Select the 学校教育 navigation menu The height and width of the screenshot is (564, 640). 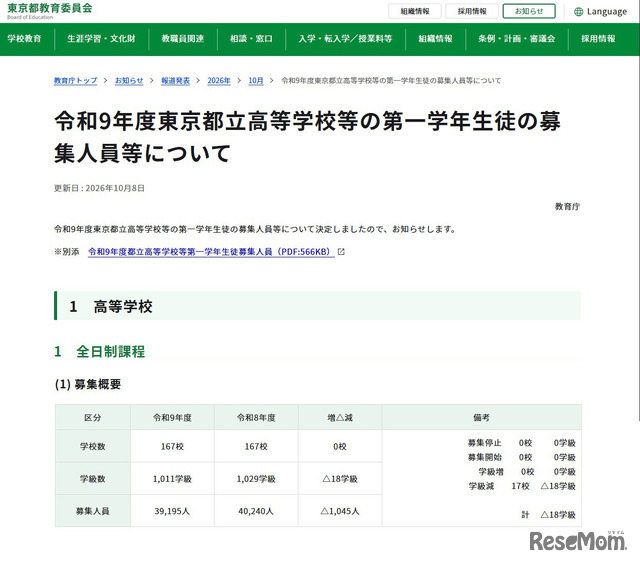tap(24, 39)
